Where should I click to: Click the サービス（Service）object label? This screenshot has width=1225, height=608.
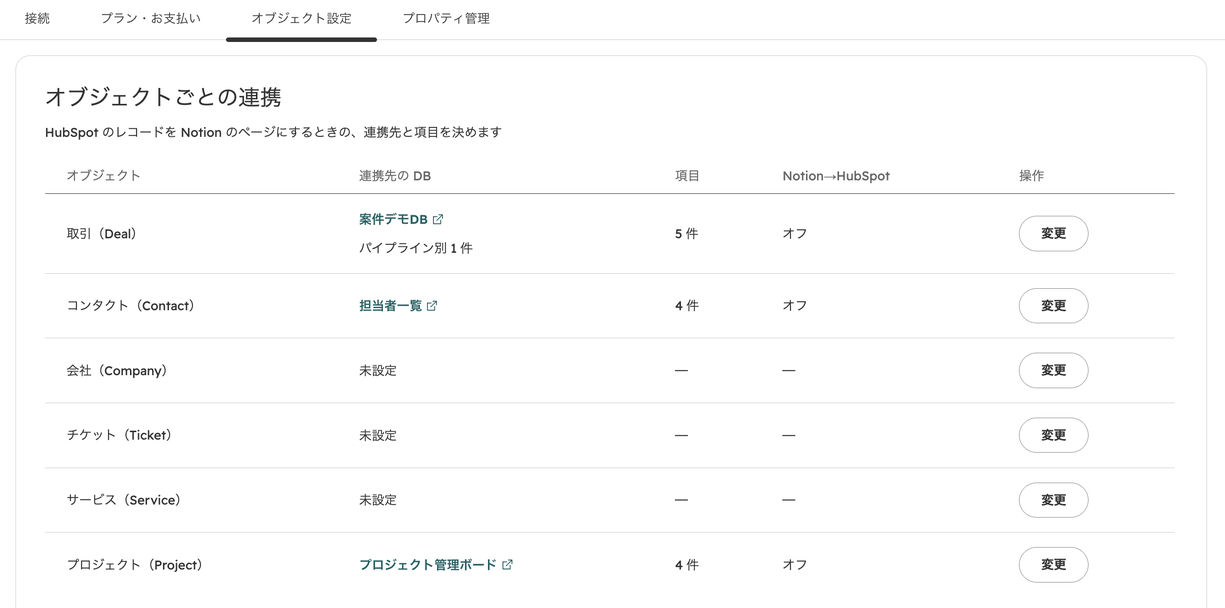pyautogui.click(x=123, y=500)
